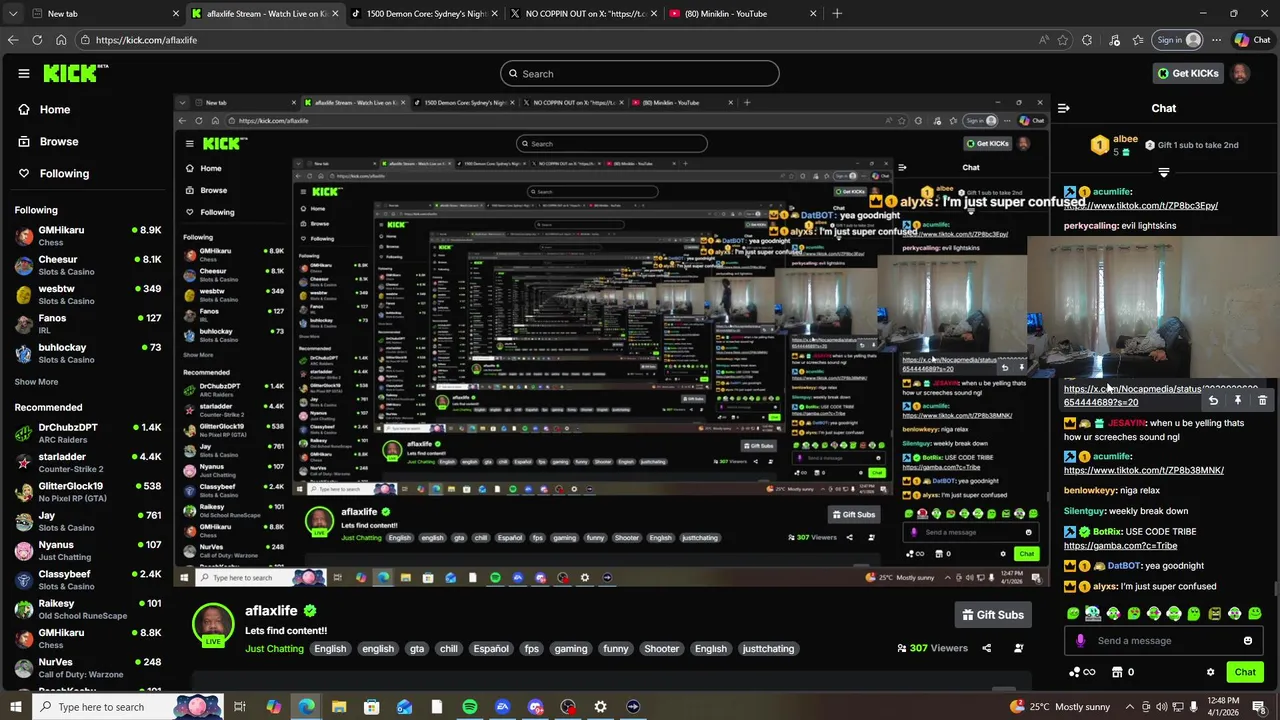Click the channel points infinity icon
This screenshot has height=720, width=1280.
pos(1082,672)
